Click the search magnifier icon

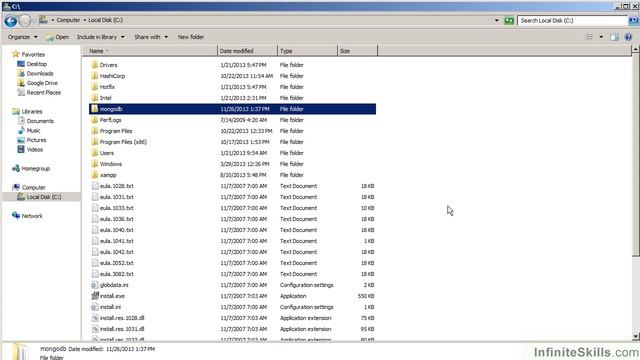pos(633,20)
